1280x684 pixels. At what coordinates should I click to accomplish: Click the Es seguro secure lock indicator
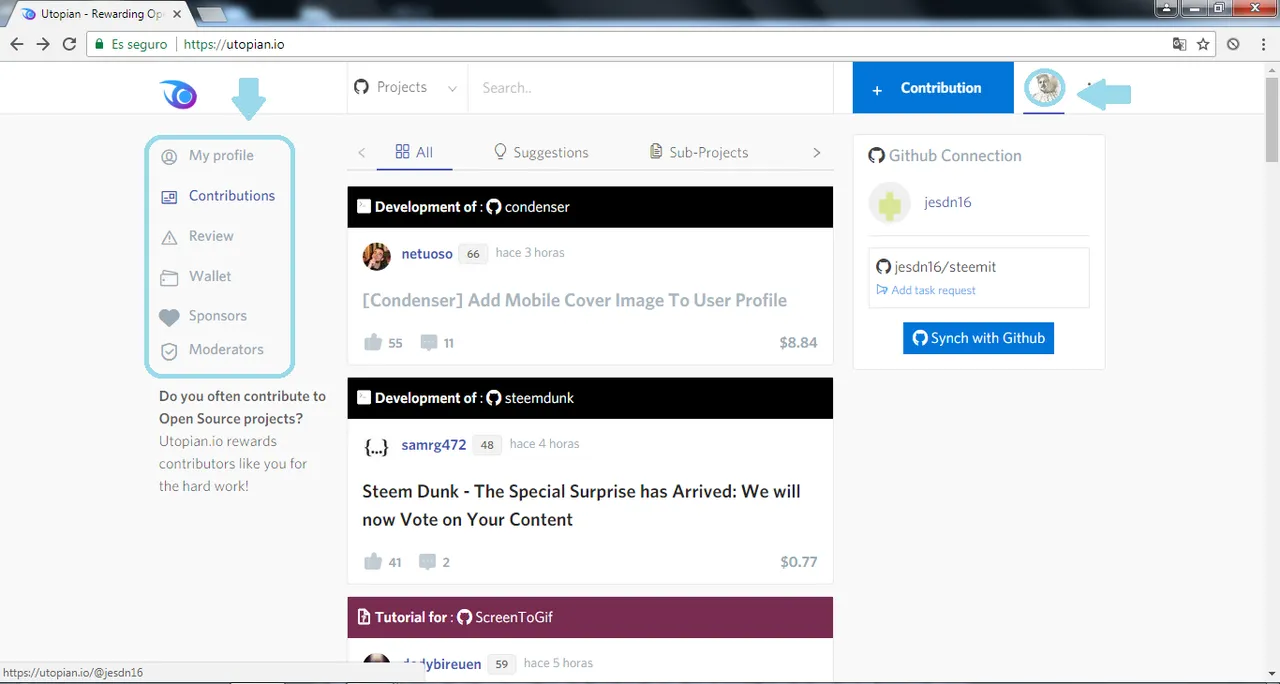click(131, 44)
